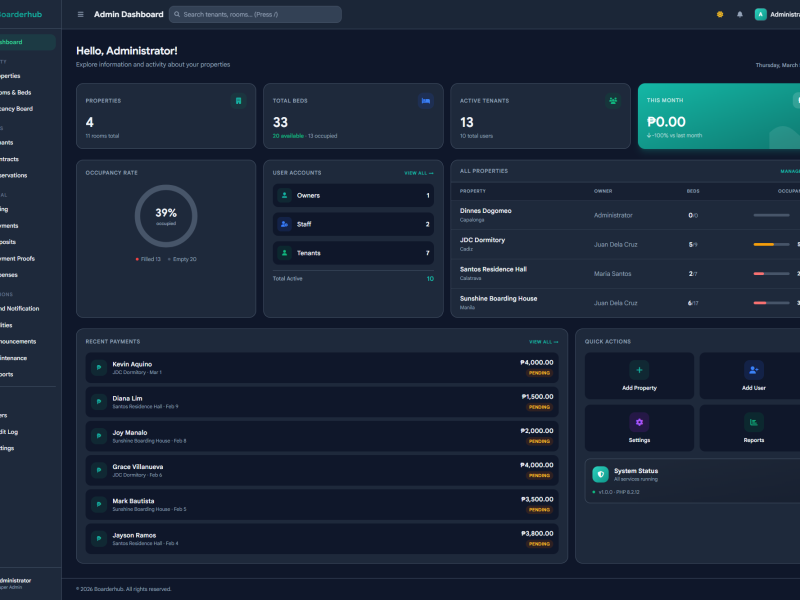Click the 39% occupancy rate ring
Viewport: 800px width, 600px height.
click(166, 216)
